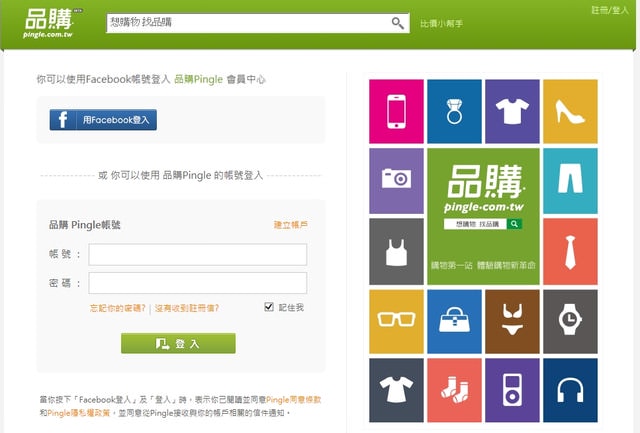The height and width of the screenshot is (433, 640).
Task: Toggle the 記住我 remember me checkbox
Action: (269, 307)
